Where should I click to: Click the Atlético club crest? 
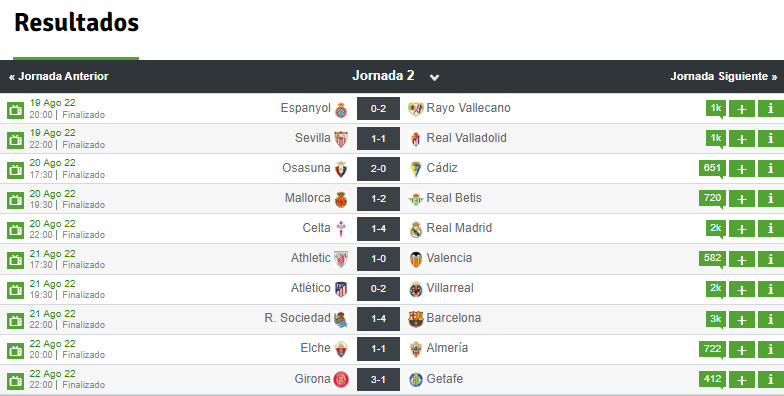pyautogui.click(x=342, y=289)
